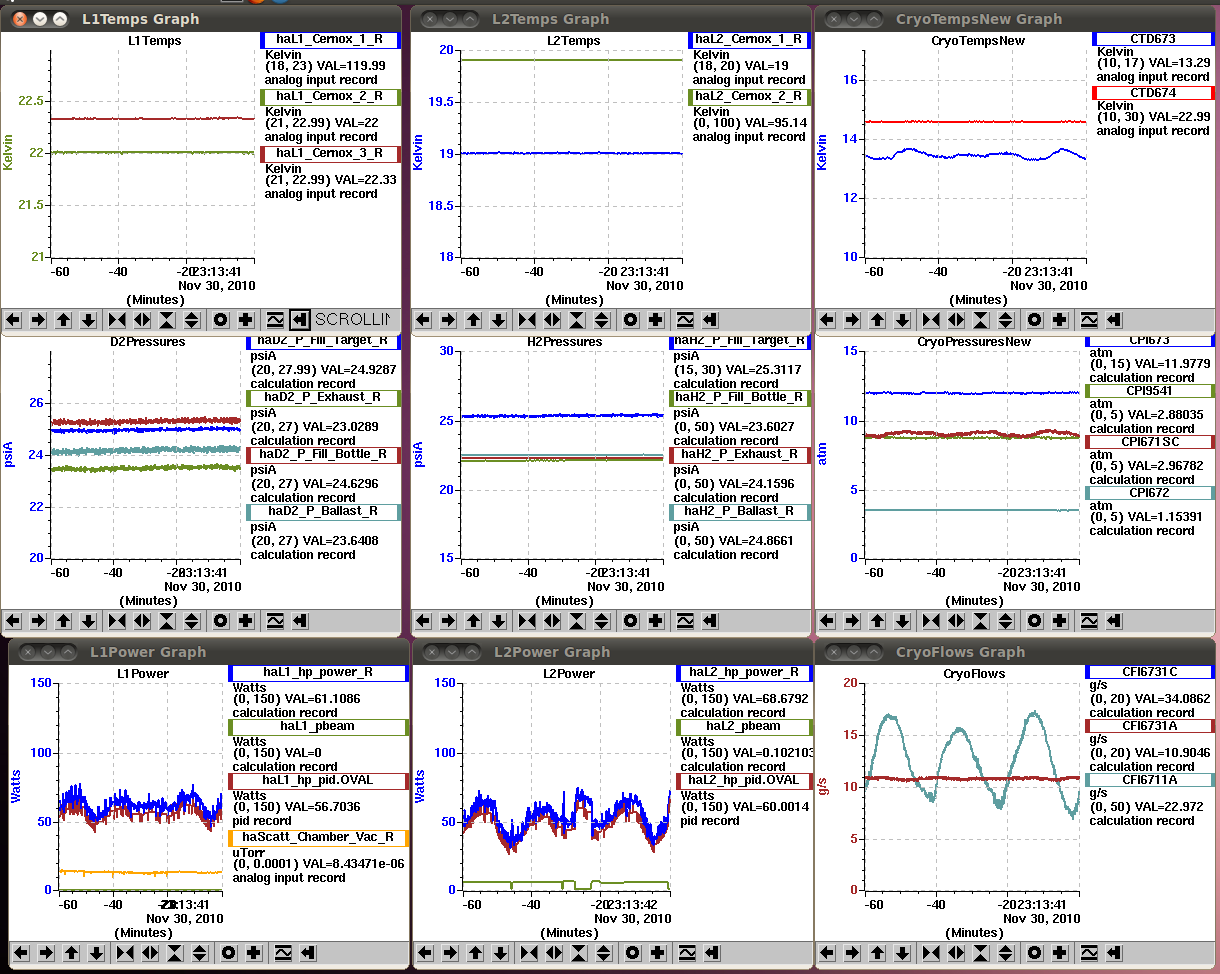Click the horizontal expand icon in the CryoFlows toolbar
Screen dimensions: 1220x974
956,953
